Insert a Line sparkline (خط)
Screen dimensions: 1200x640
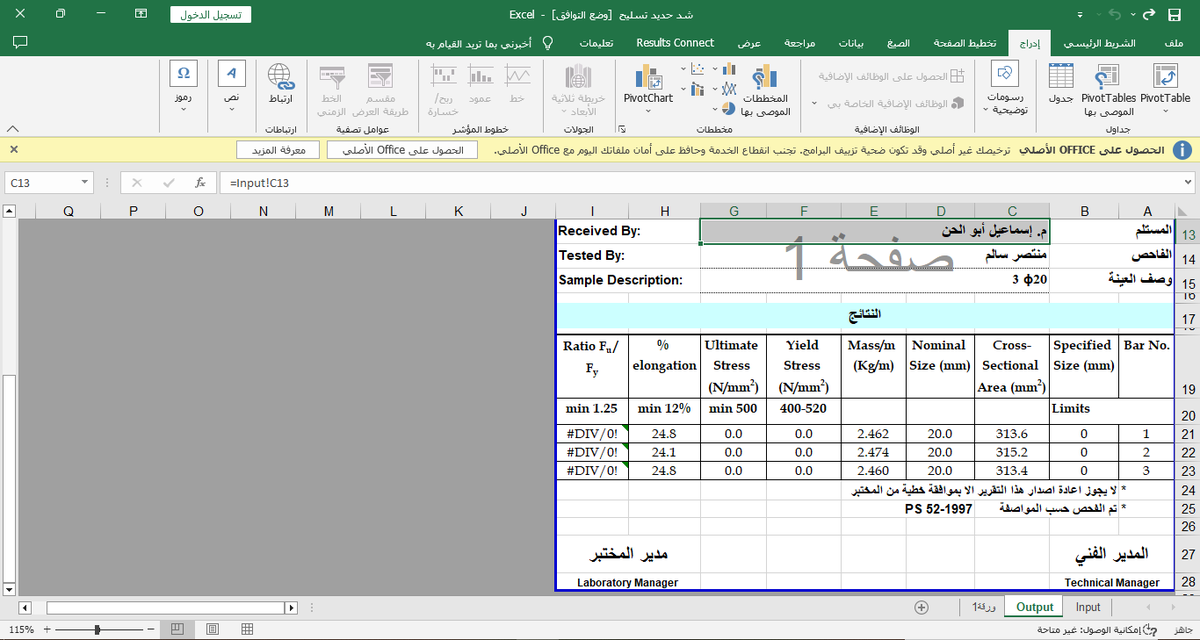[x=517, y=84]
